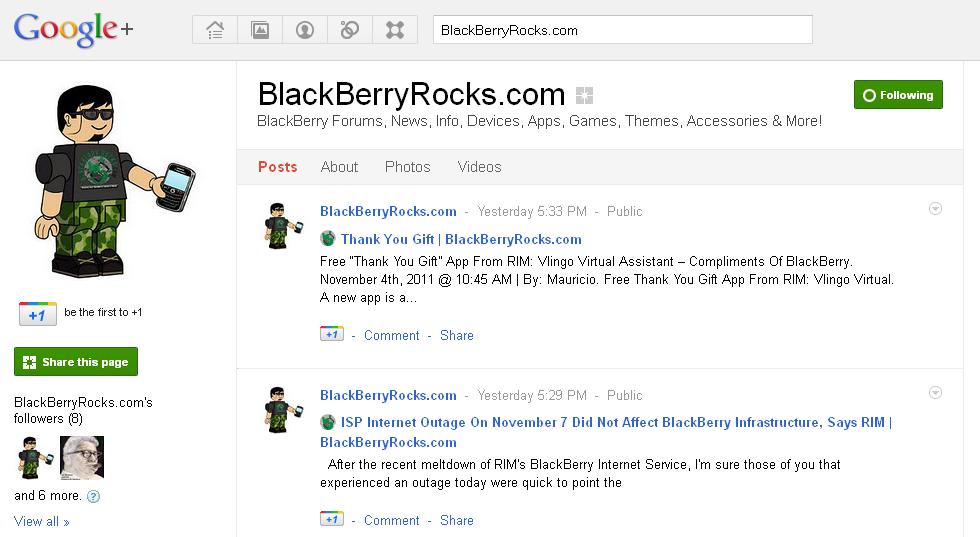Screen dimensions: 980x537
Task: Click the Public label on 5:29 PM post
Action: 624,395
